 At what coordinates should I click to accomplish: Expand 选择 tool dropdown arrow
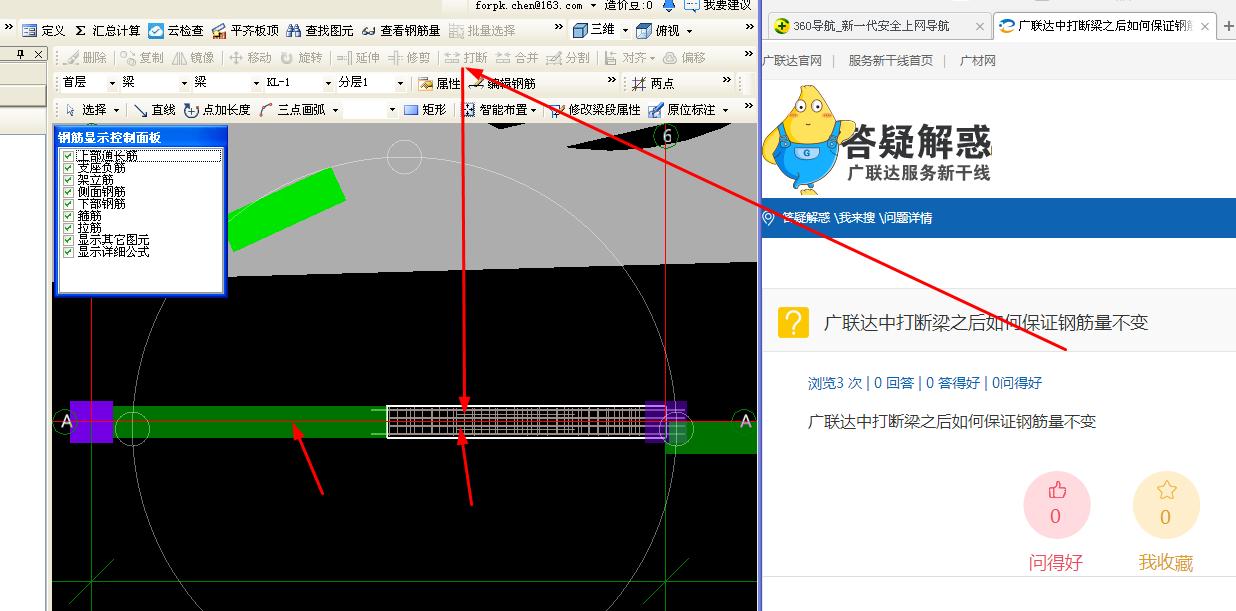coord(116,110)
